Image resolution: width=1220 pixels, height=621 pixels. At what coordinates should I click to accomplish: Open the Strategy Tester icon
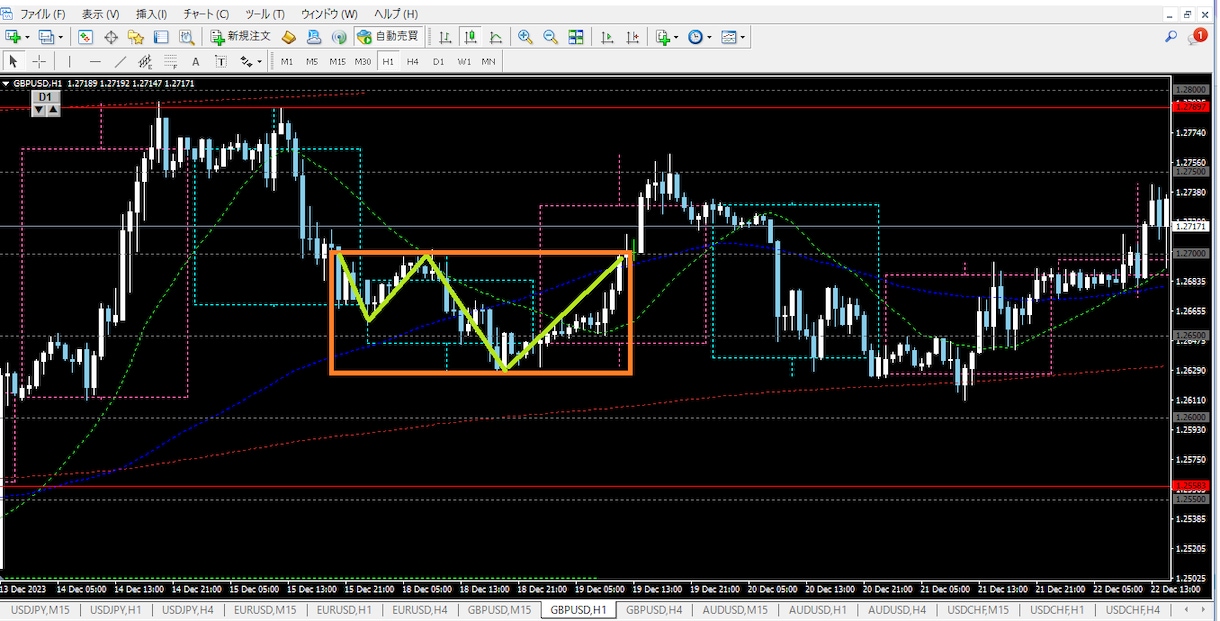point(186,37)
